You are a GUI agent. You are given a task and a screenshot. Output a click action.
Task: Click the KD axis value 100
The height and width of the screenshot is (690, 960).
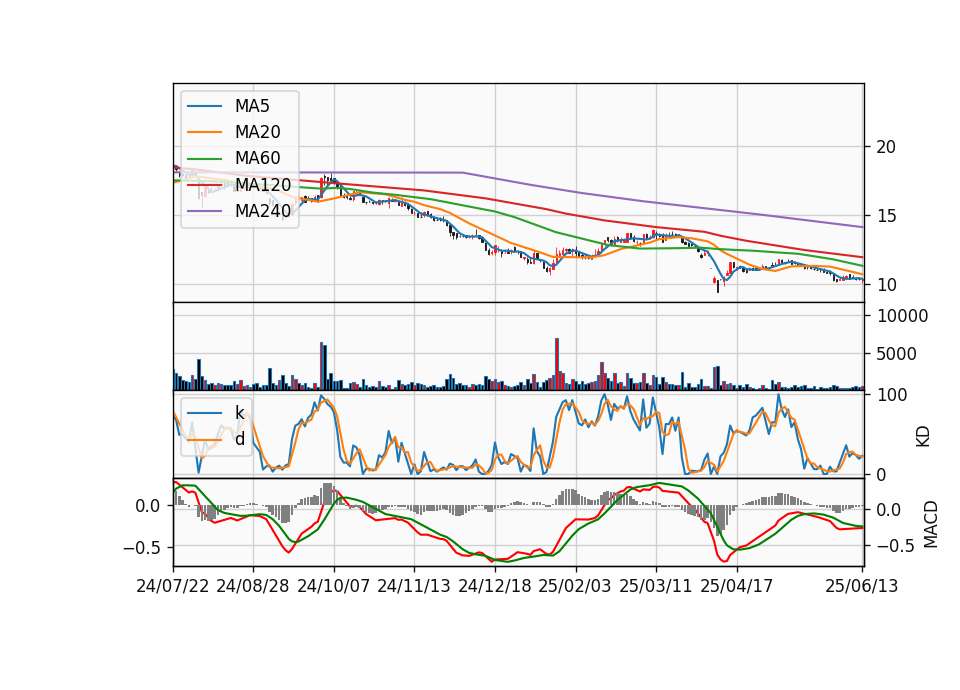(x=892, y=395)
